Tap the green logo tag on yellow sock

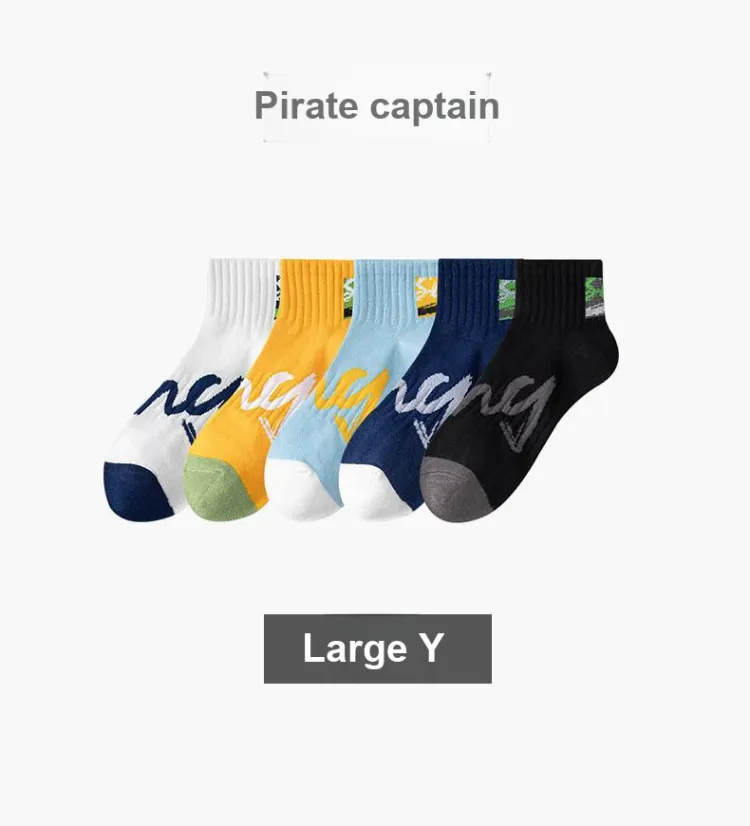[x=349, y=297]
